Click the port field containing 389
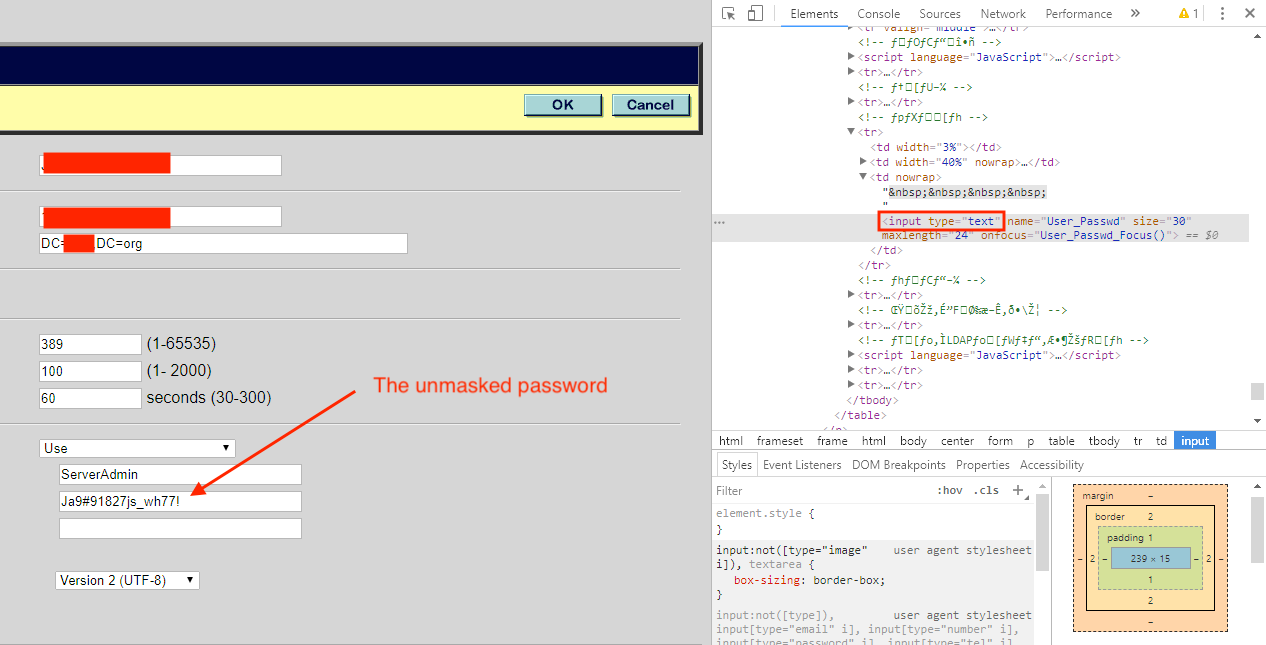Viewport: 1266px width, 645px height. pos(90,344)
